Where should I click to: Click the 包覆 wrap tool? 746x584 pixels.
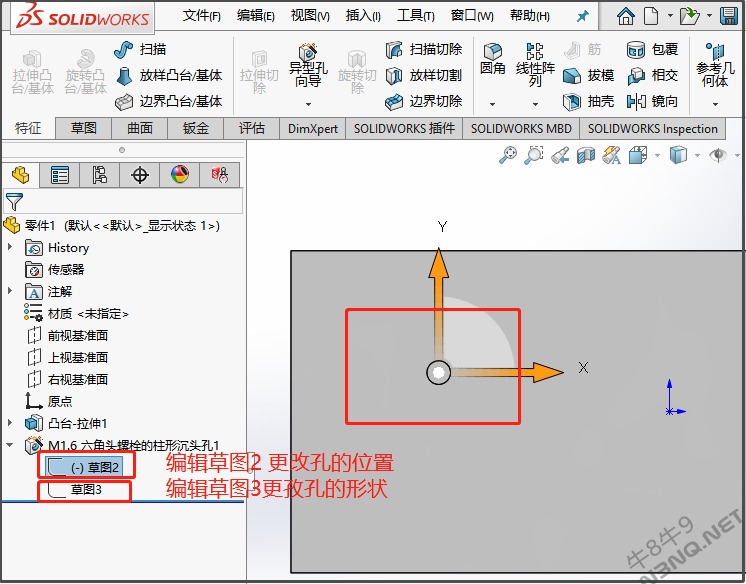[x=652, y=49]
